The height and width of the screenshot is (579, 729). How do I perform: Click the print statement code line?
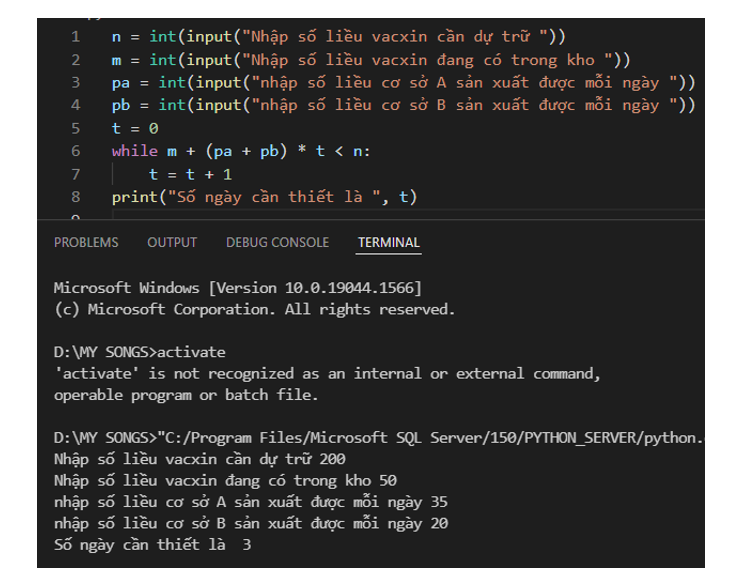pos(265,197)
